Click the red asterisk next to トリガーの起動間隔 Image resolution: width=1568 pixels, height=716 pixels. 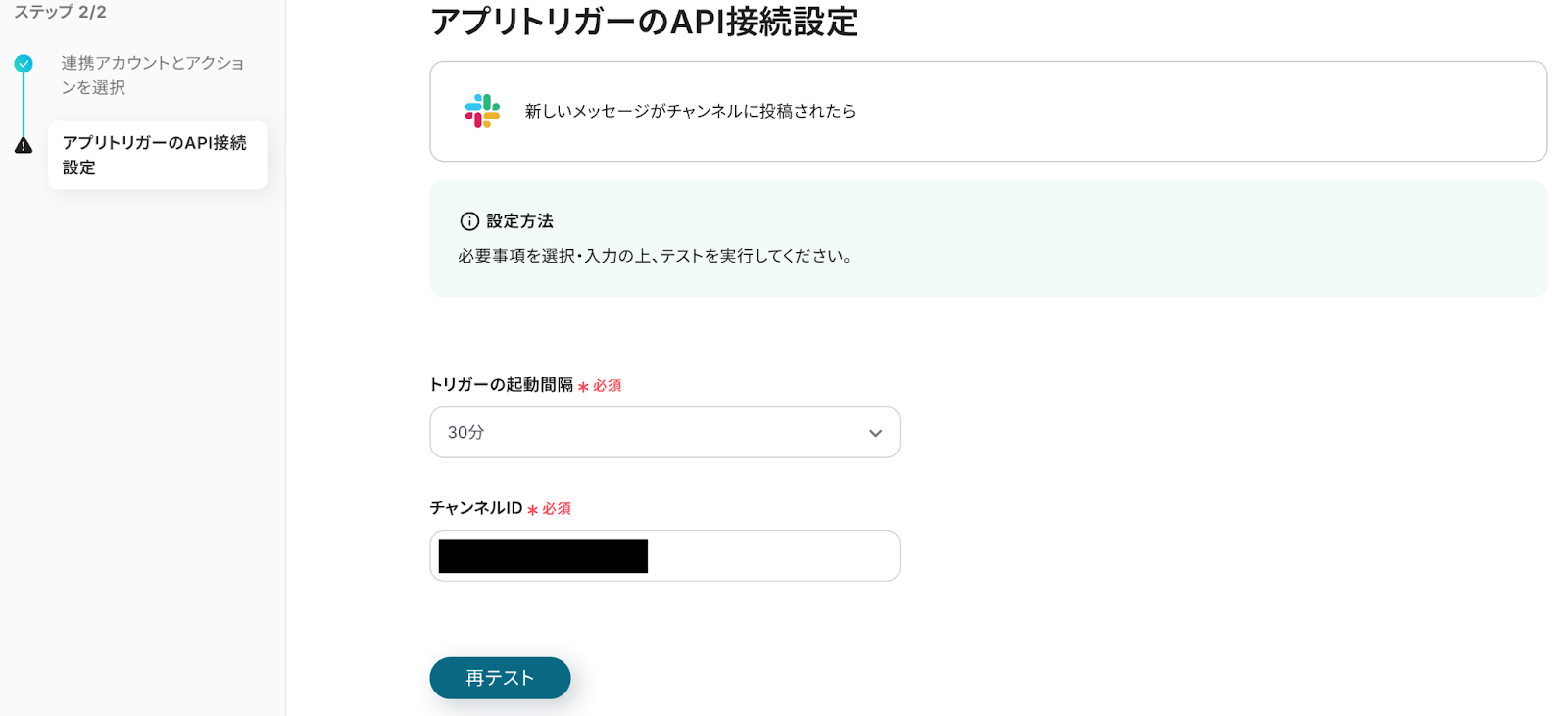(x=583, y=387)
